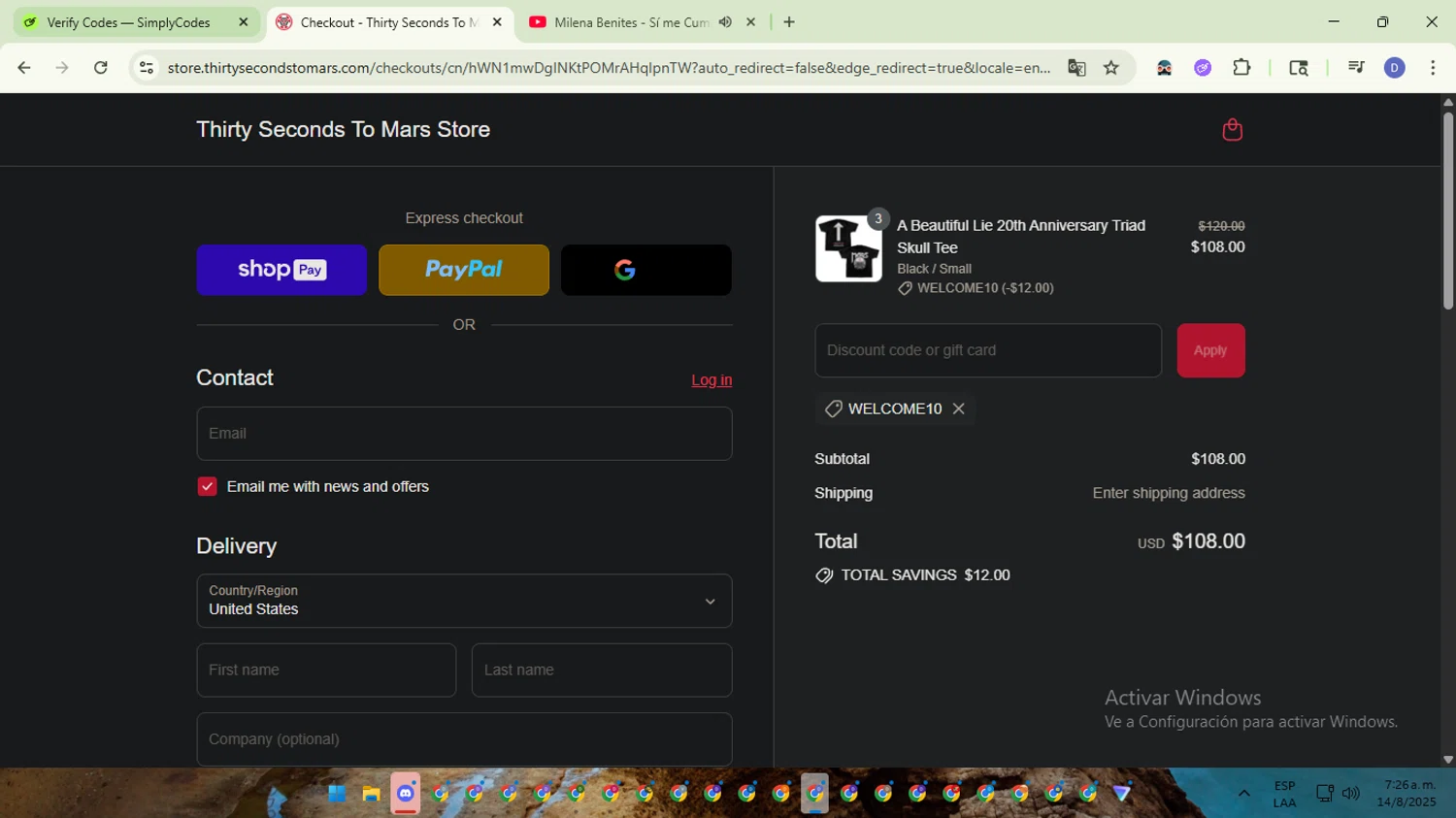Open the shopping cart bag icon
Viewport: 1456px width, 818px height.
click(1232, 130)
